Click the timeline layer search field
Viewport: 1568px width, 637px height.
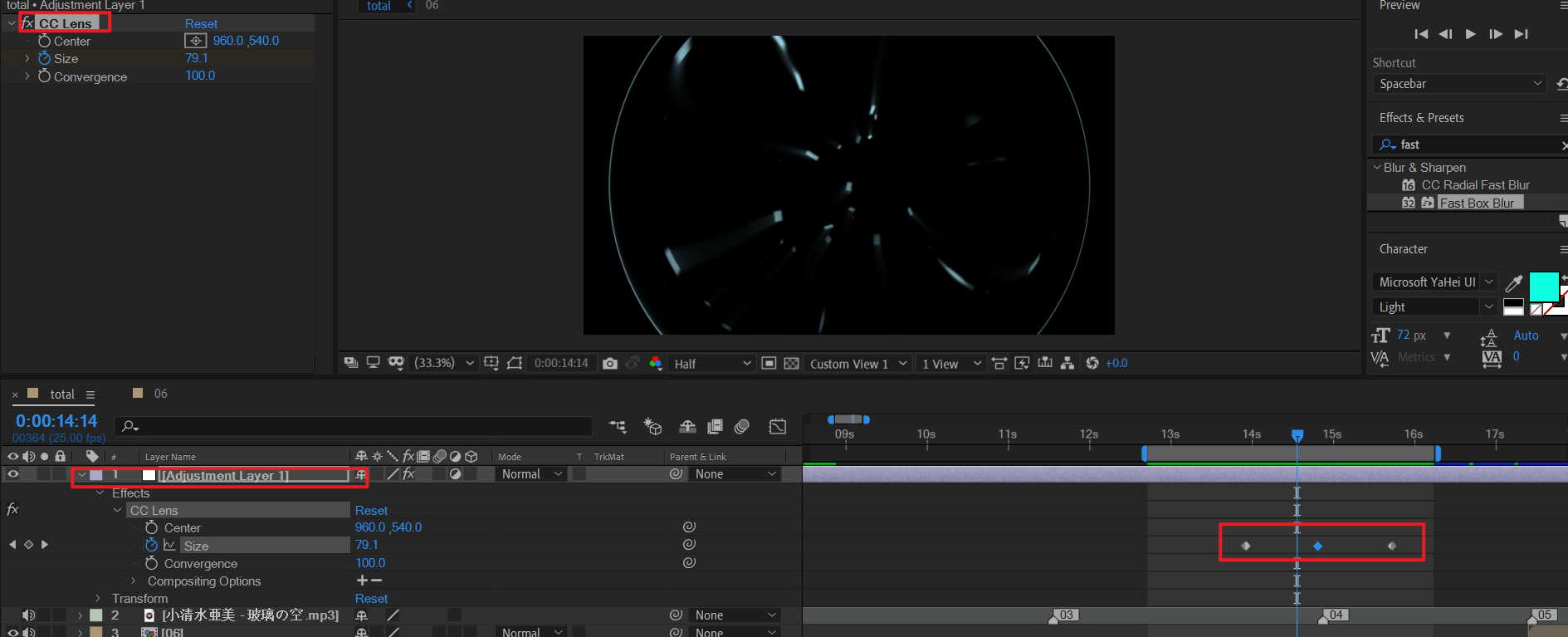pos(353,426)
